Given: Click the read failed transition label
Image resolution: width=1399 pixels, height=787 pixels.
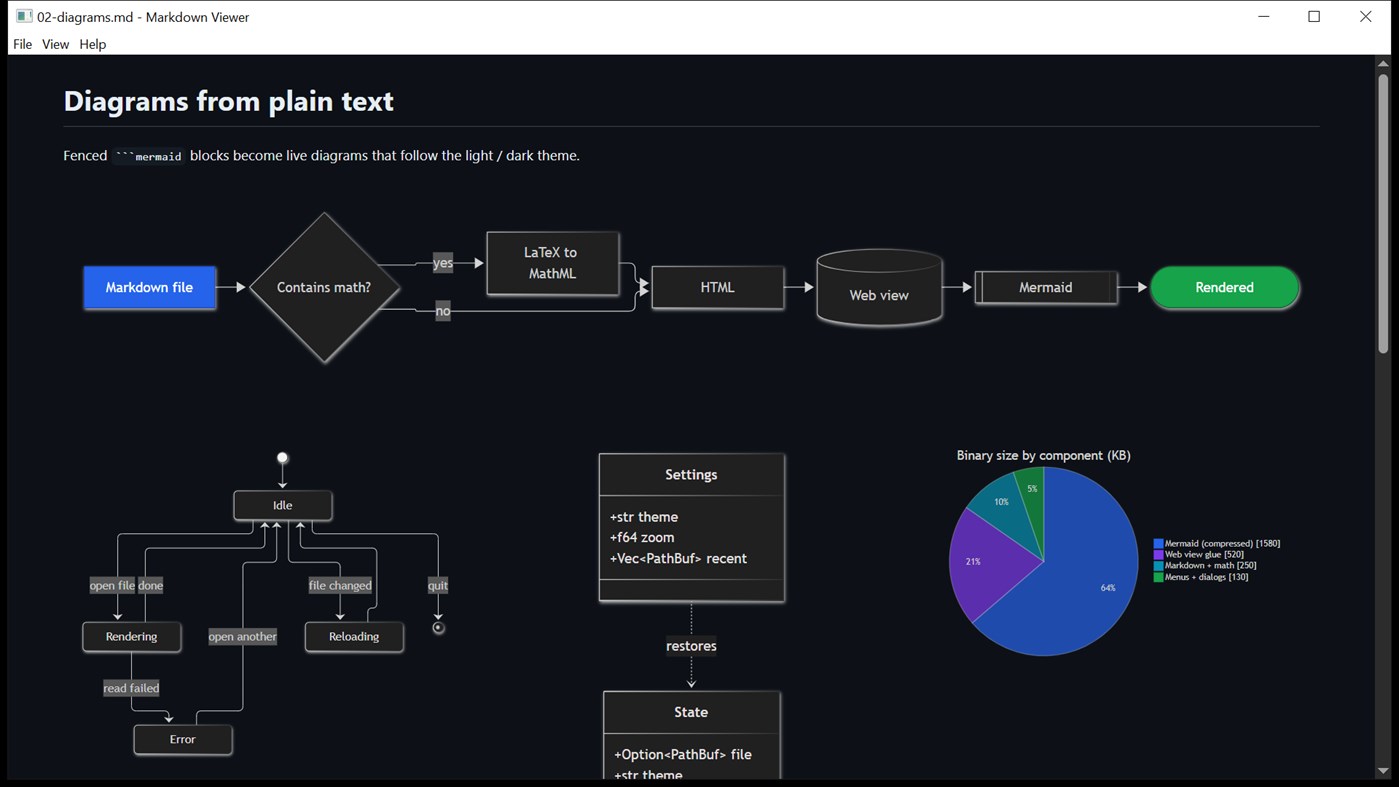Looking at the screenshot, I should pyautogui.click(x=132, y=688).
